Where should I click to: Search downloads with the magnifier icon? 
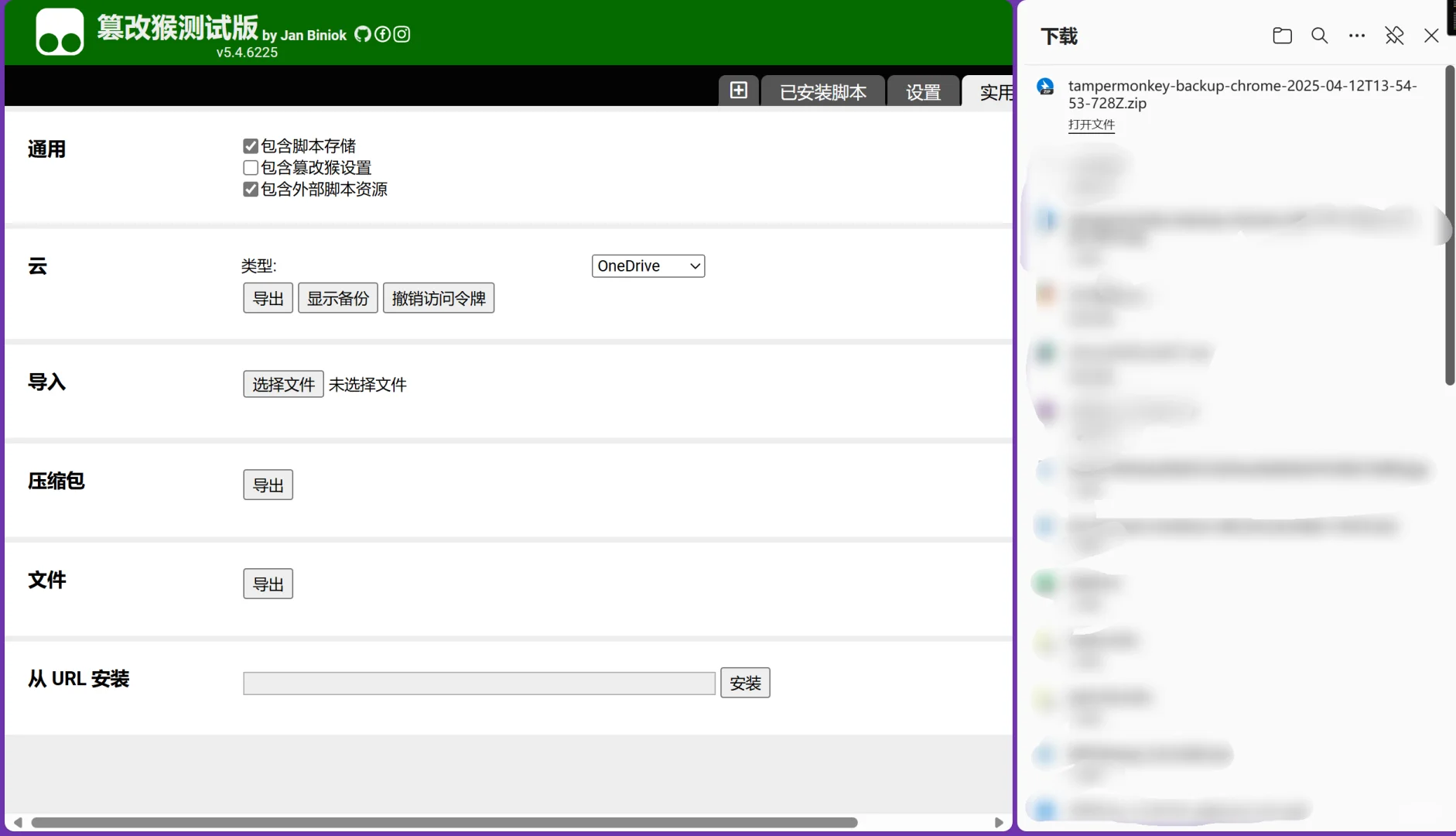pos(1320,36)
